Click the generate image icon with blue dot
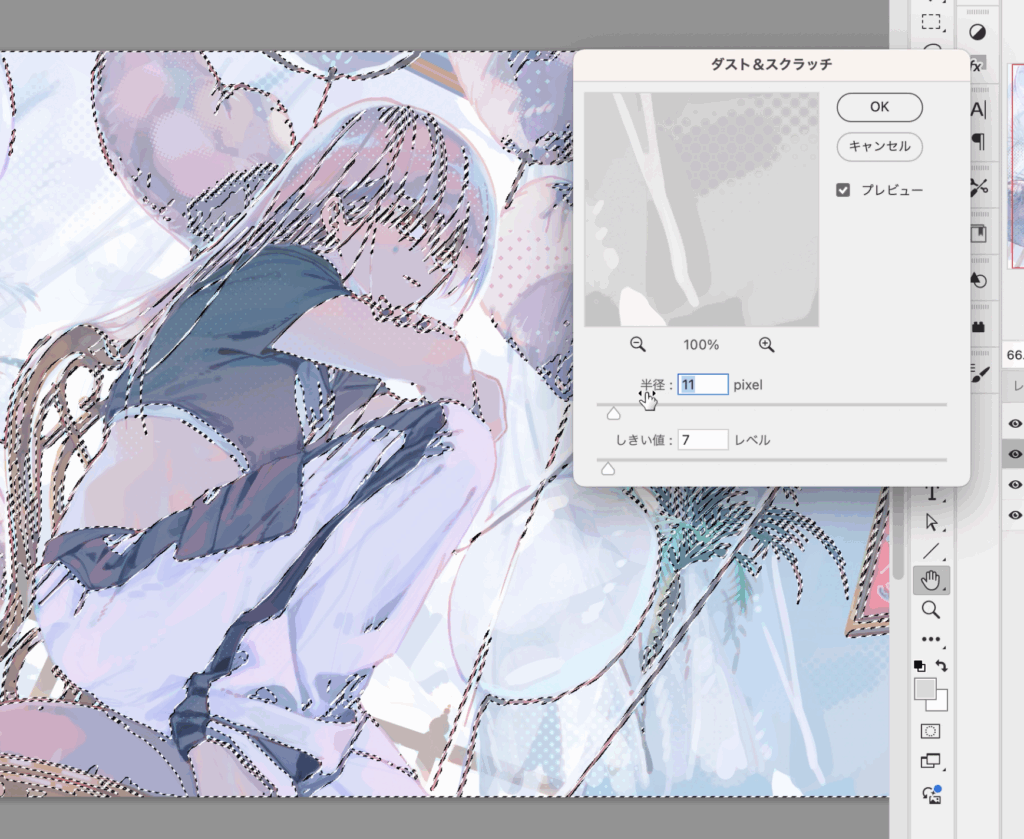1024x839 pixels. (x=932, y=794)
